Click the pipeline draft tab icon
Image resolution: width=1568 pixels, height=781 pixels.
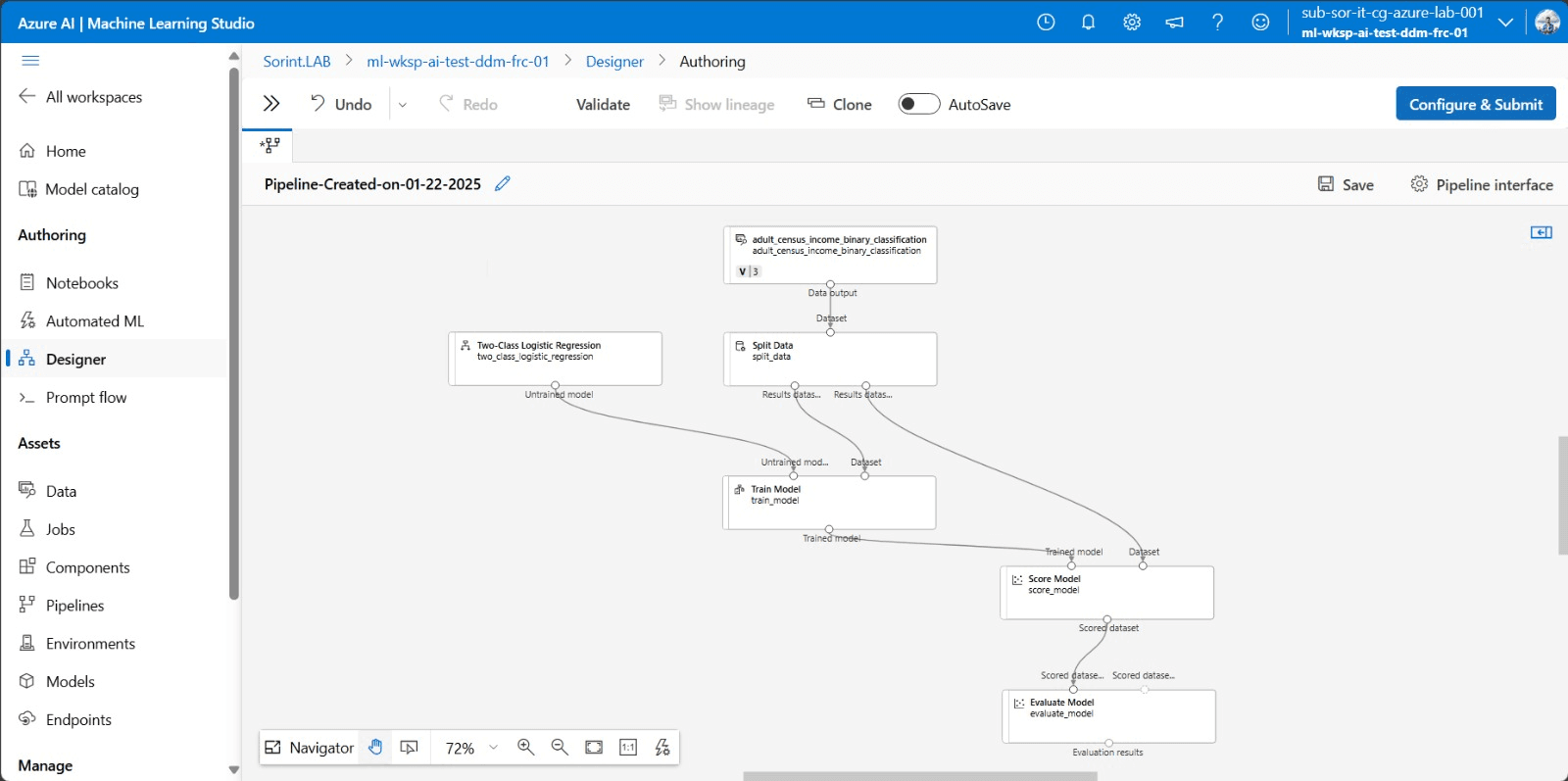point(269,145)
